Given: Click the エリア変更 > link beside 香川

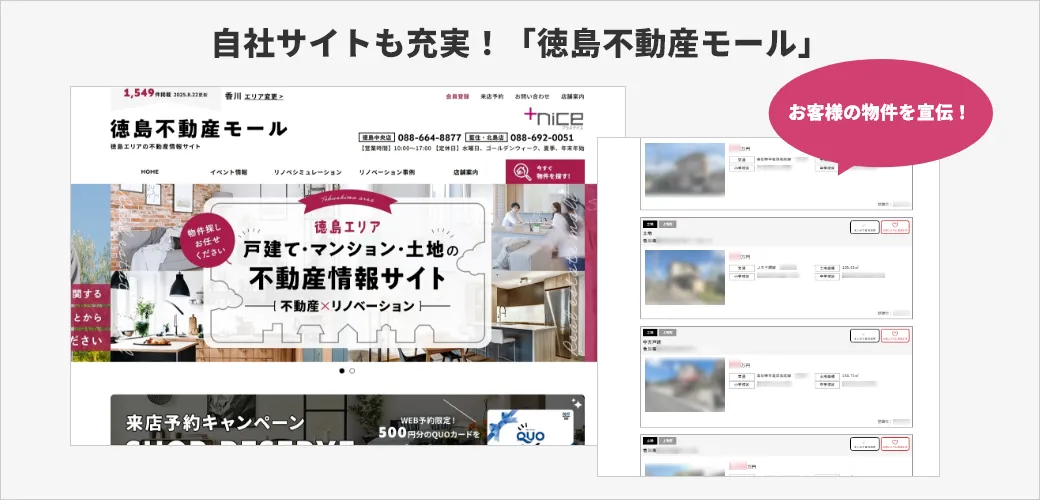Looking at the screenshot, I should 264,96.
